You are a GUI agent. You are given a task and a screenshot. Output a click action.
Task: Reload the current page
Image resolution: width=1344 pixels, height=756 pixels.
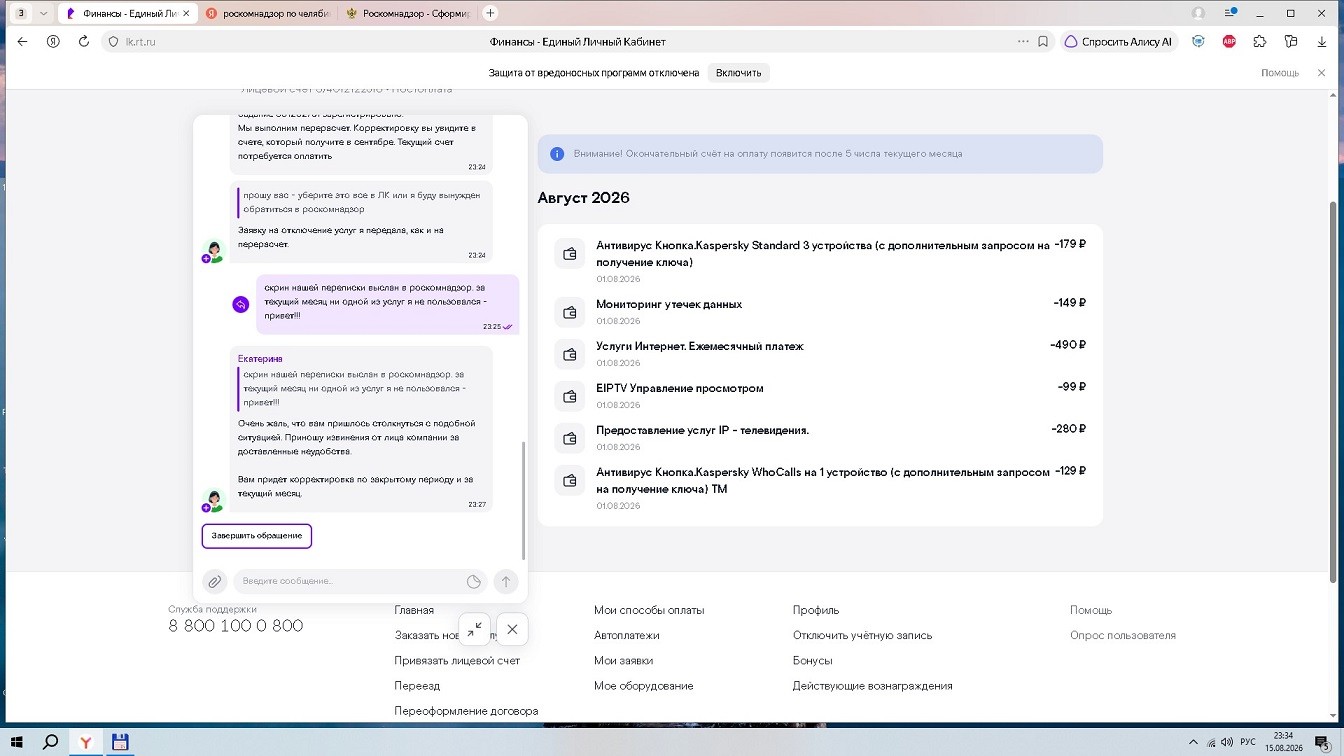point(84,42)
